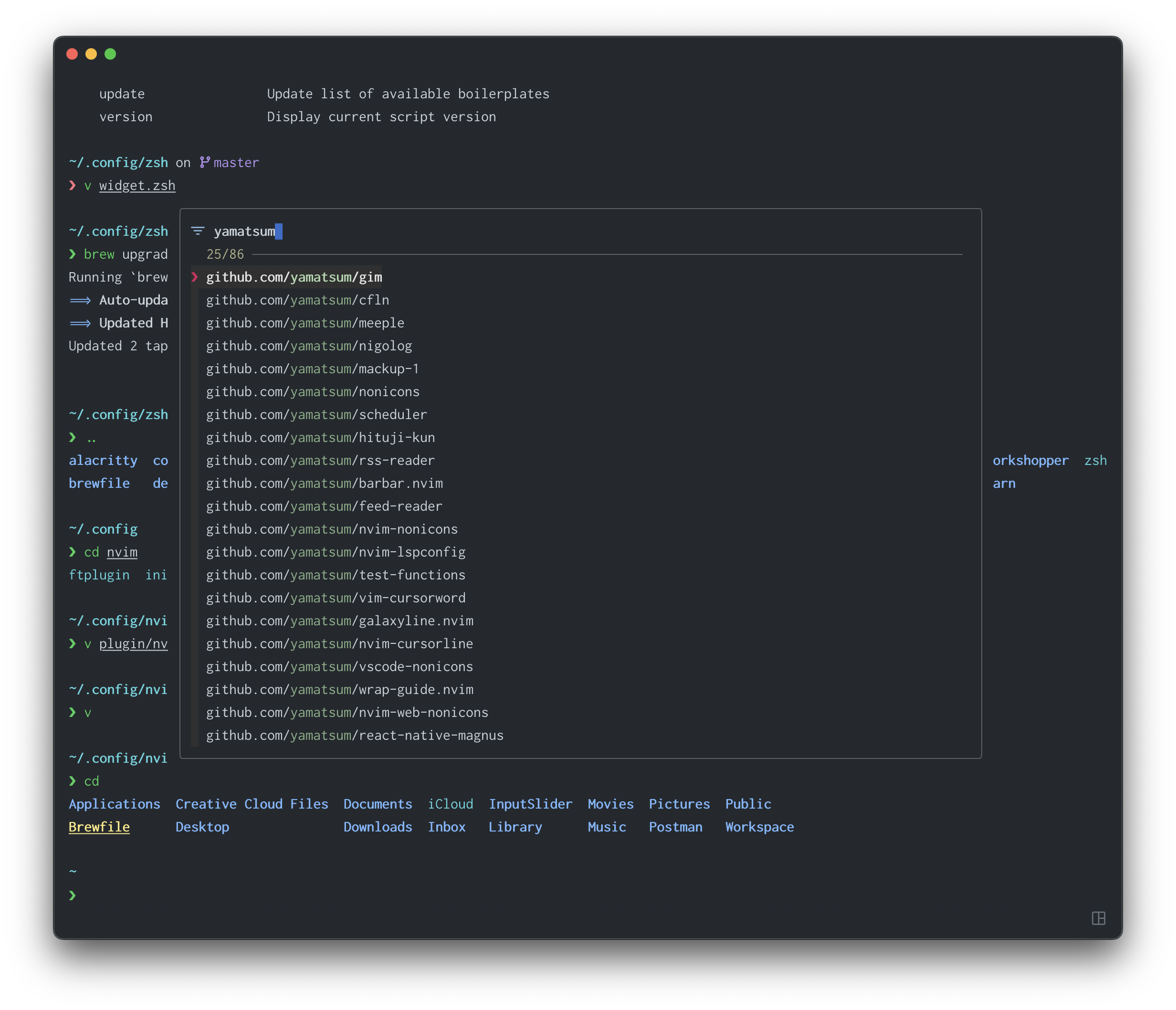Click the Public directory name
This screenshot has height=1010, width=1176.
[748, 804]
